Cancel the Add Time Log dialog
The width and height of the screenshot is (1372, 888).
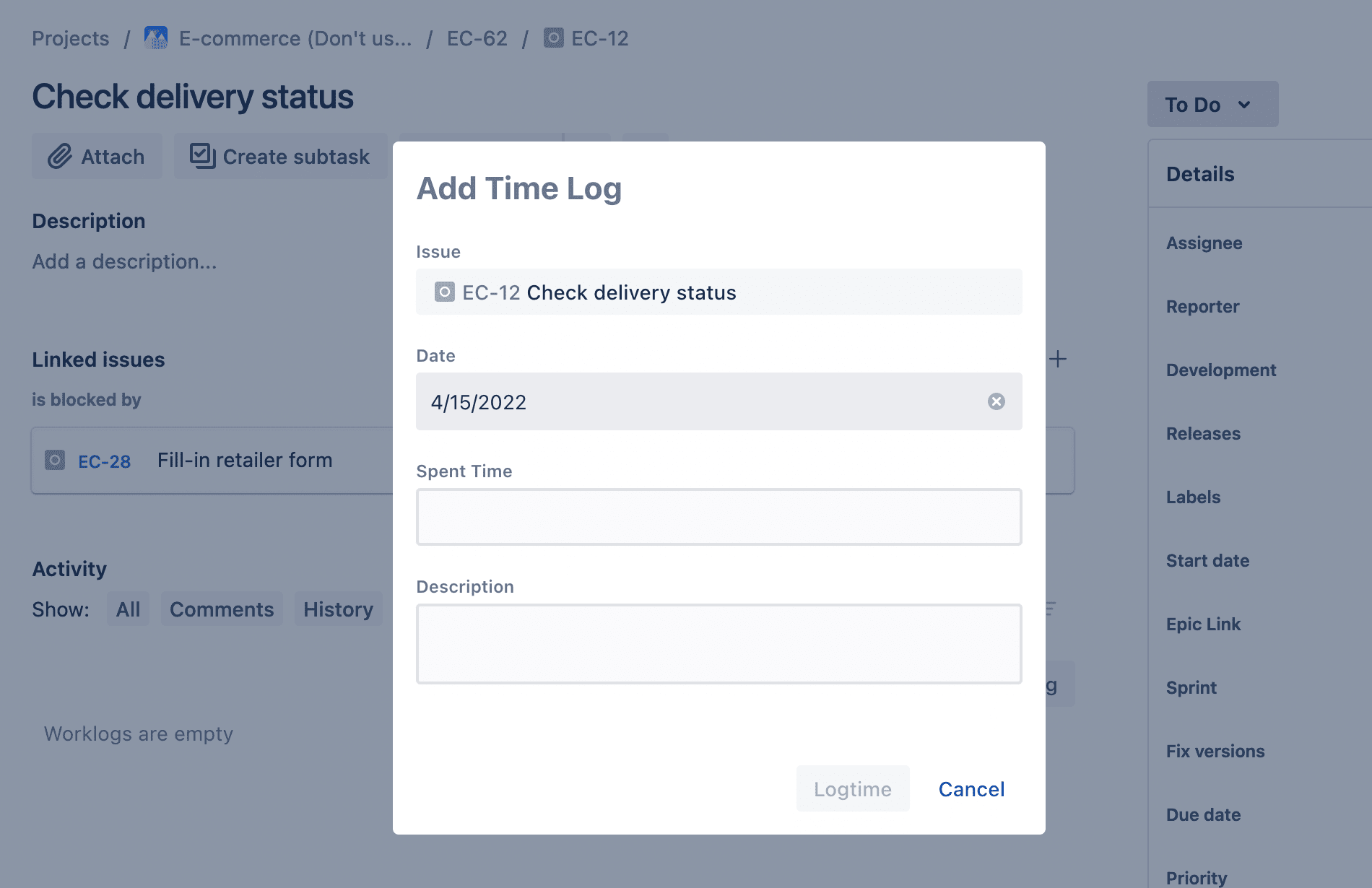[x=971, y=789]
